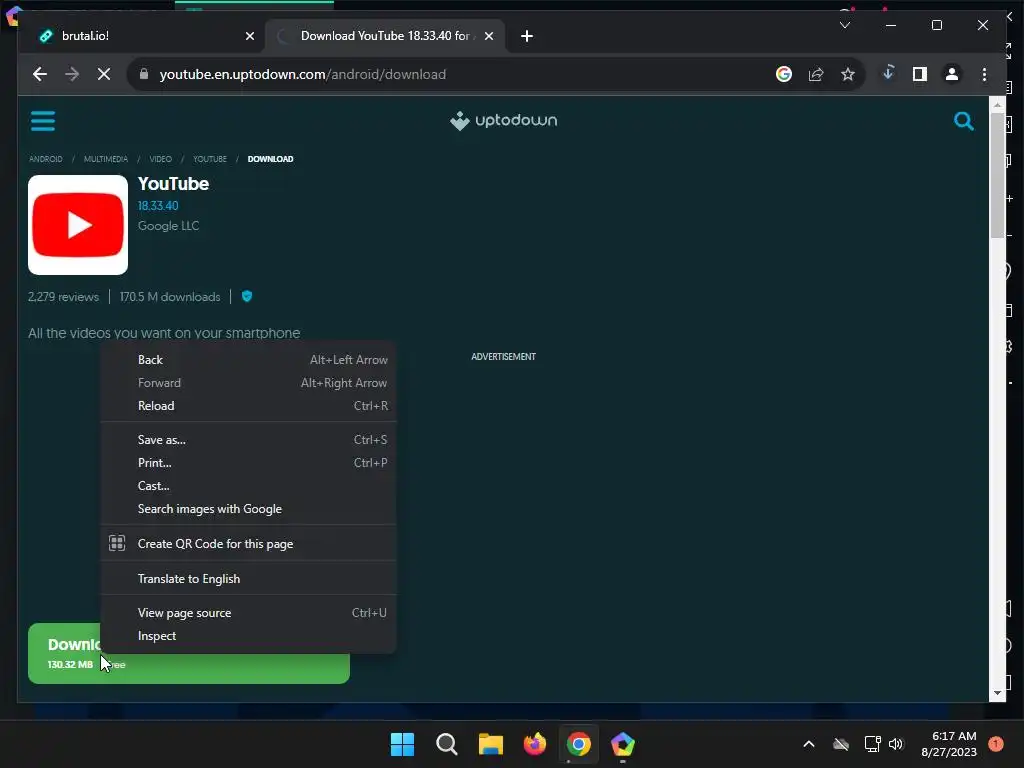1024x768 pixels.
Task: Select Inspect from context menu
Action: point(249,635)
